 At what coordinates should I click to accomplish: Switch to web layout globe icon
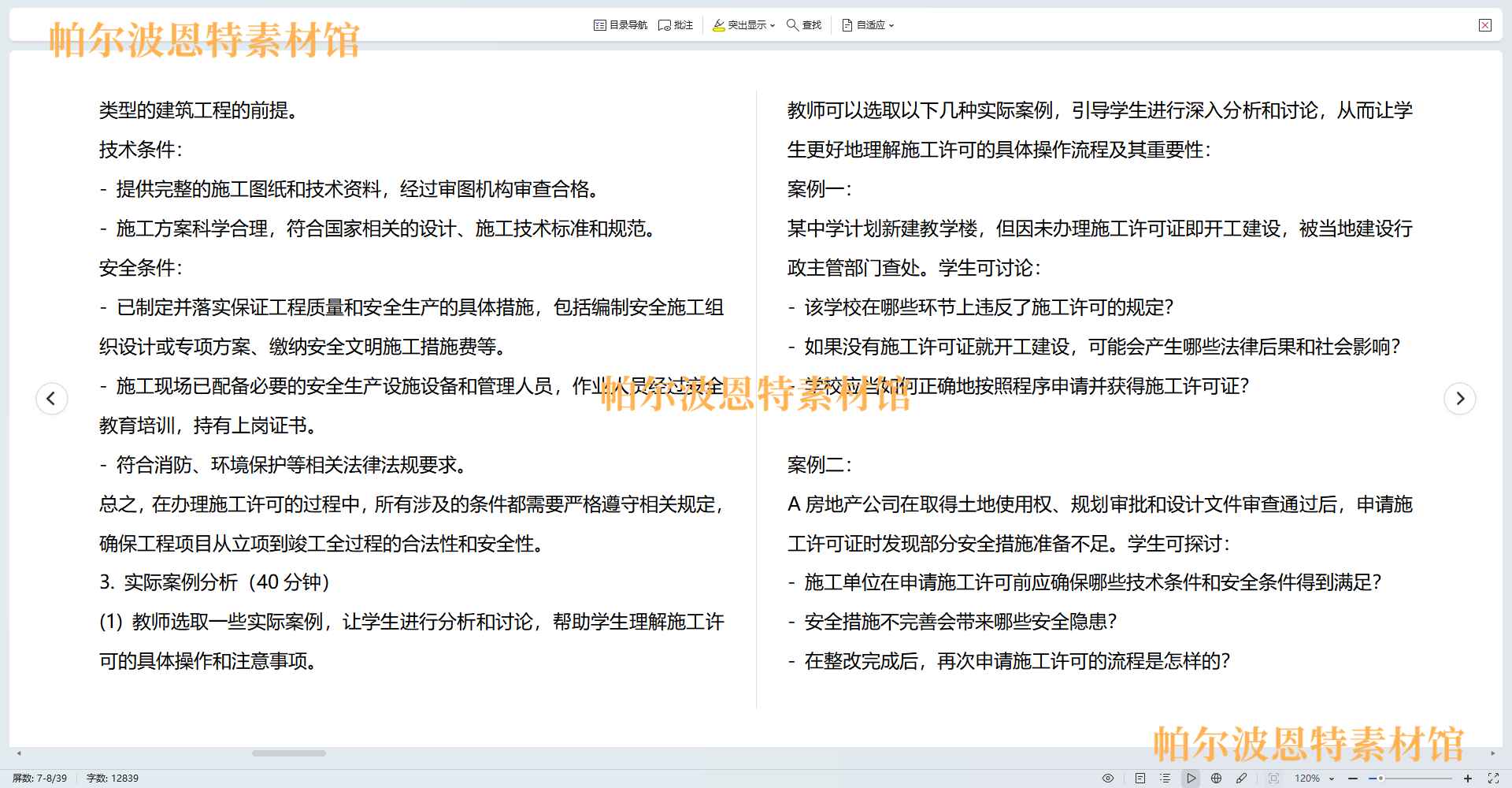(x=1216, y=778)
